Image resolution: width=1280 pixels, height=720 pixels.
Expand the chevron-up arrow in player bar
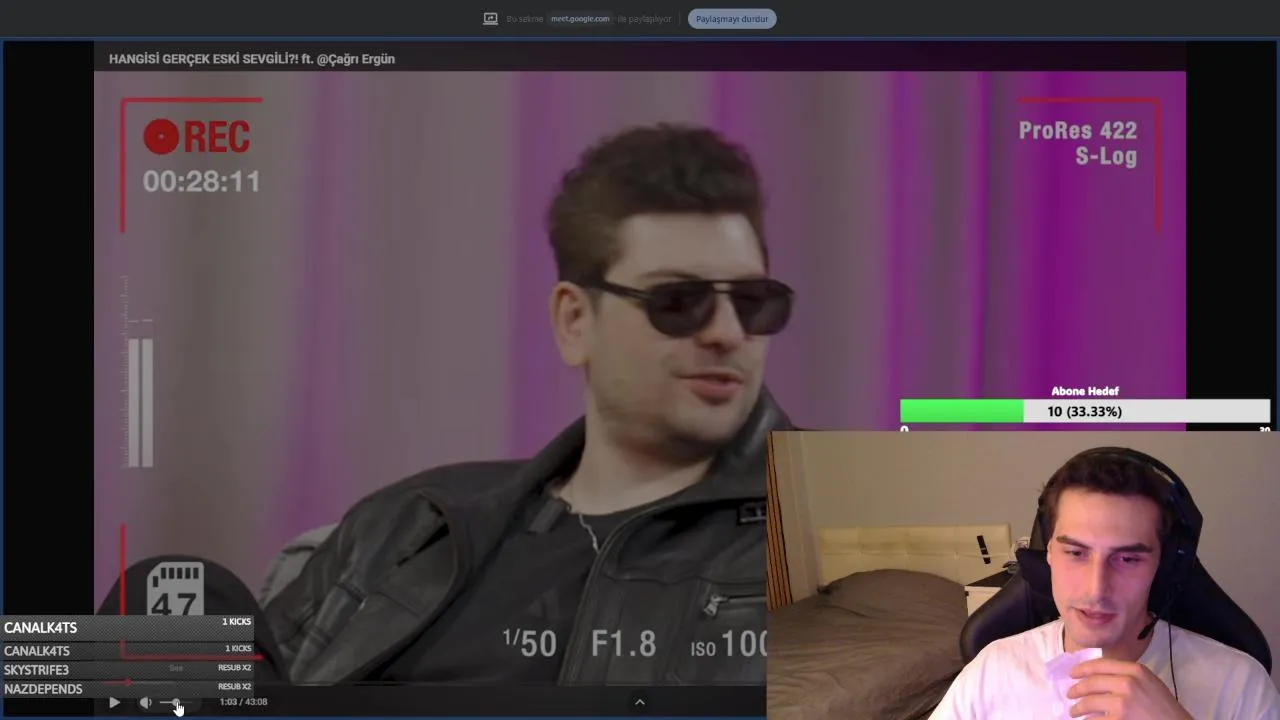click(x=640, y=702)
